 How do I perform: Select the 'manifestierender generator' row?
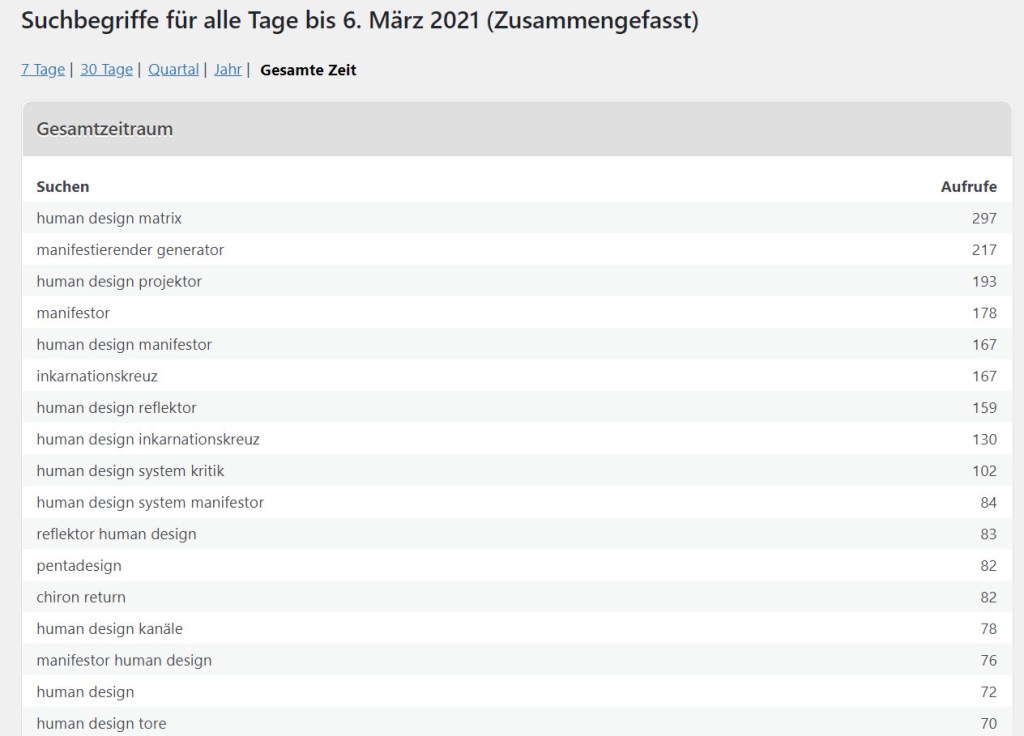coord(130,250)
